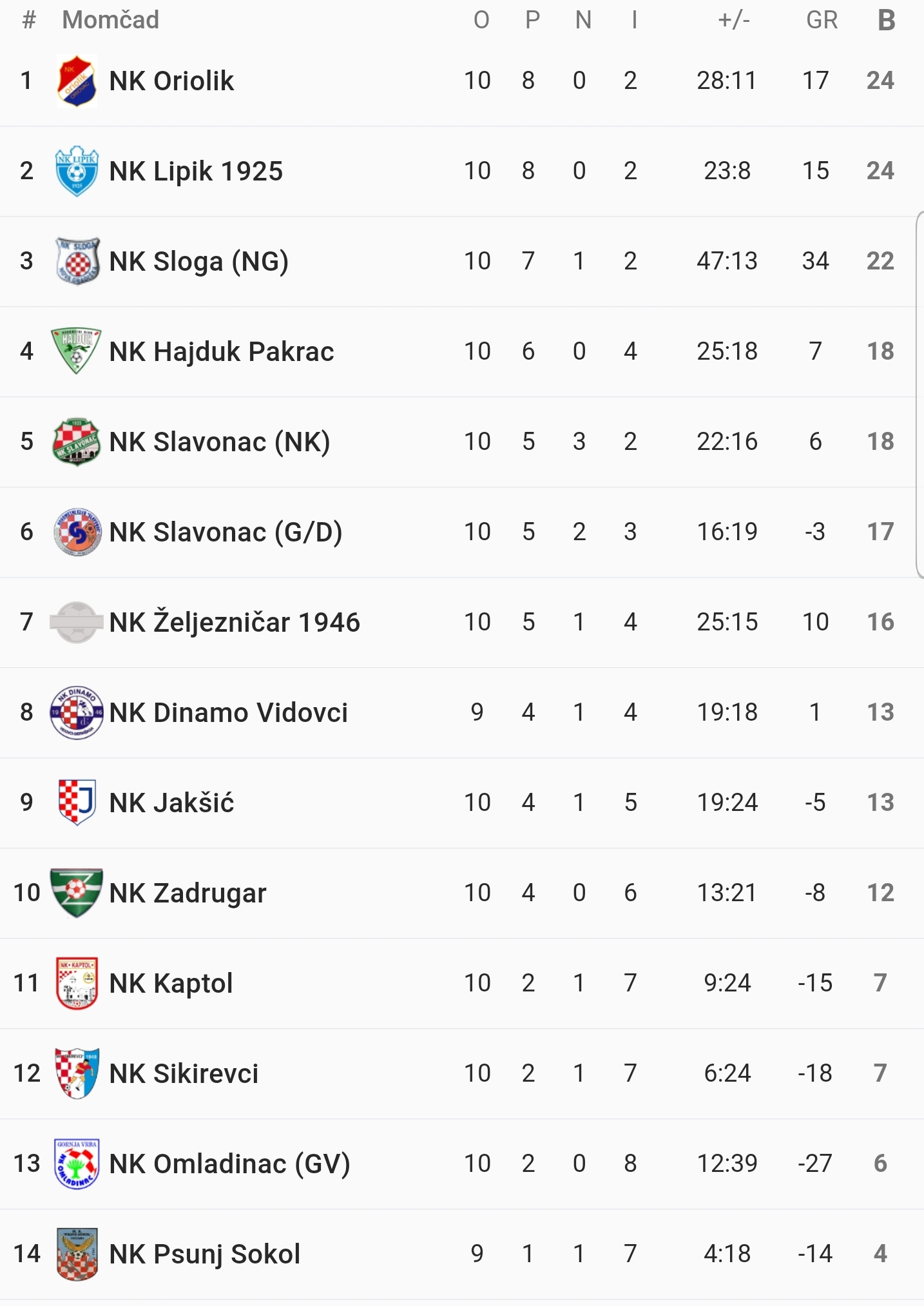Image resolution: width=924 pixels, height=1306 pixels.
Task: Click the NK Oriolik club crest
Action: [77, 81]
